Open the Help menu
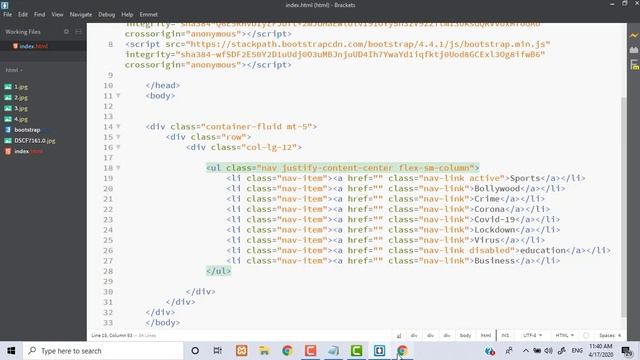Image resolution: width=640 pixels, height=360 pixels. pyautogui.click(x=127, y=14)
